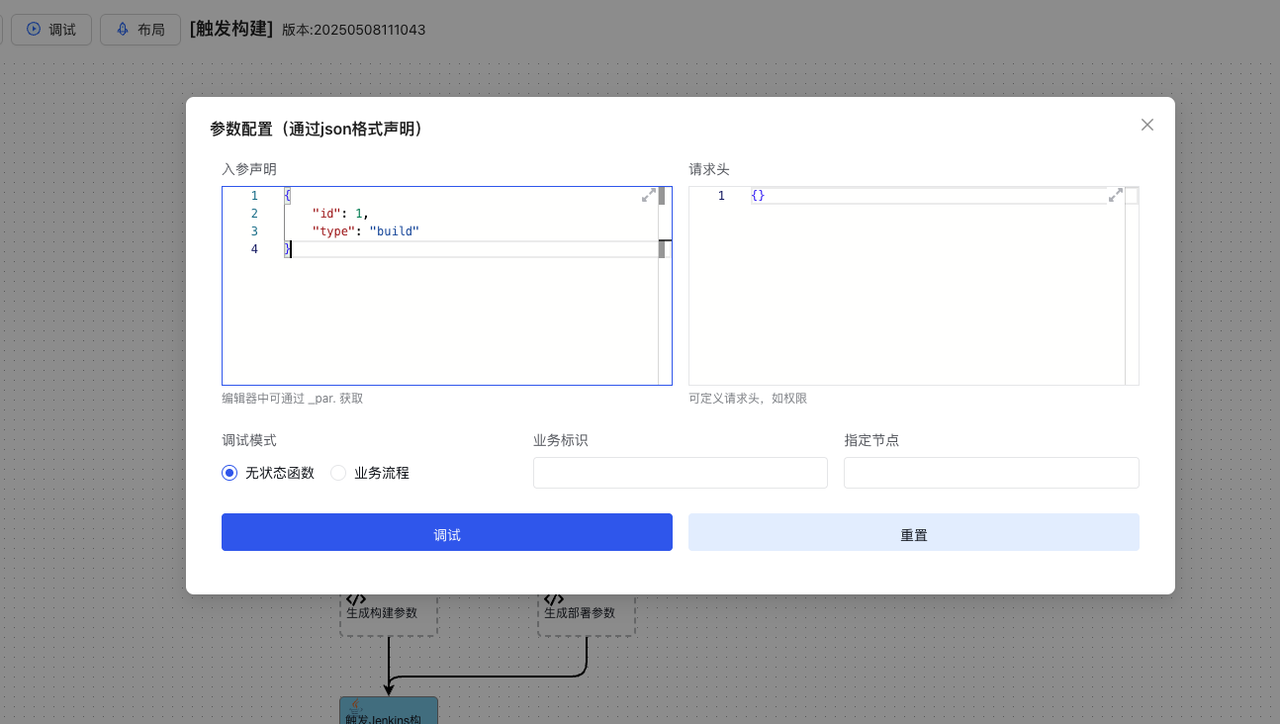Focus the 业务标识 input field
1280x724 pixels.
click(x=680, y=473)
